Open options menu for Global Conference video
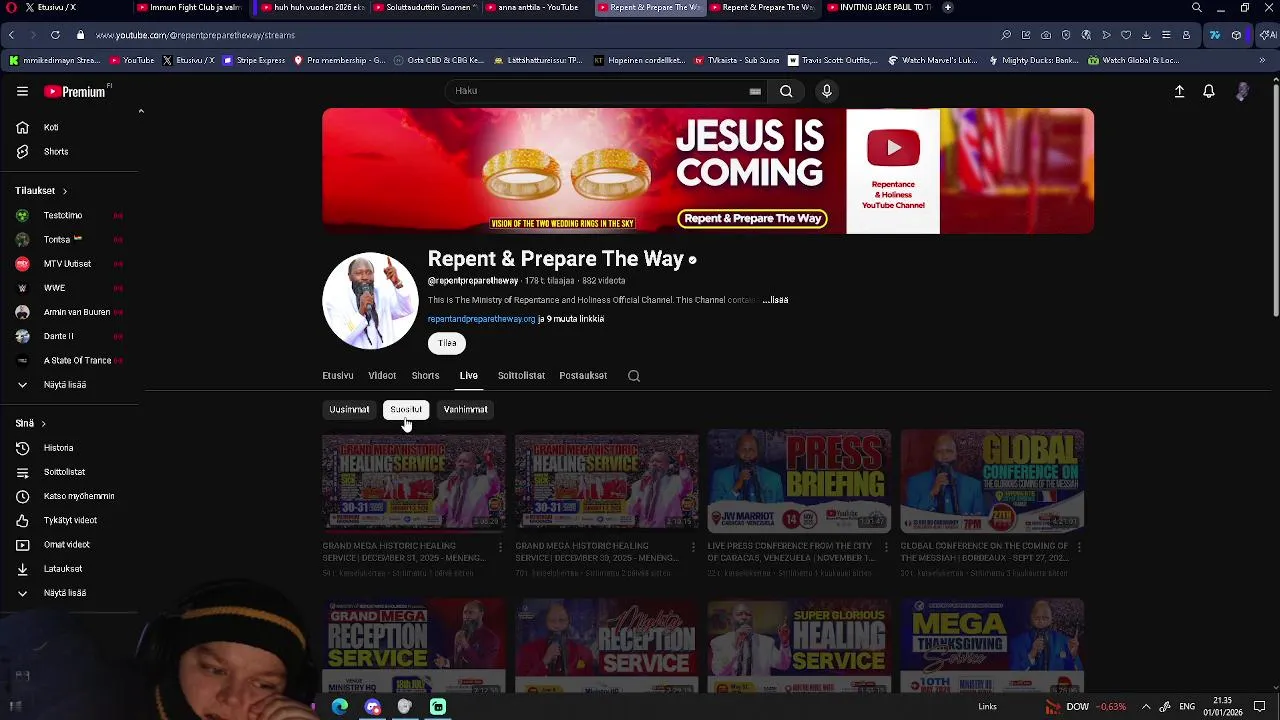This screenshot has height=720, width=1280. point(1078,547)
